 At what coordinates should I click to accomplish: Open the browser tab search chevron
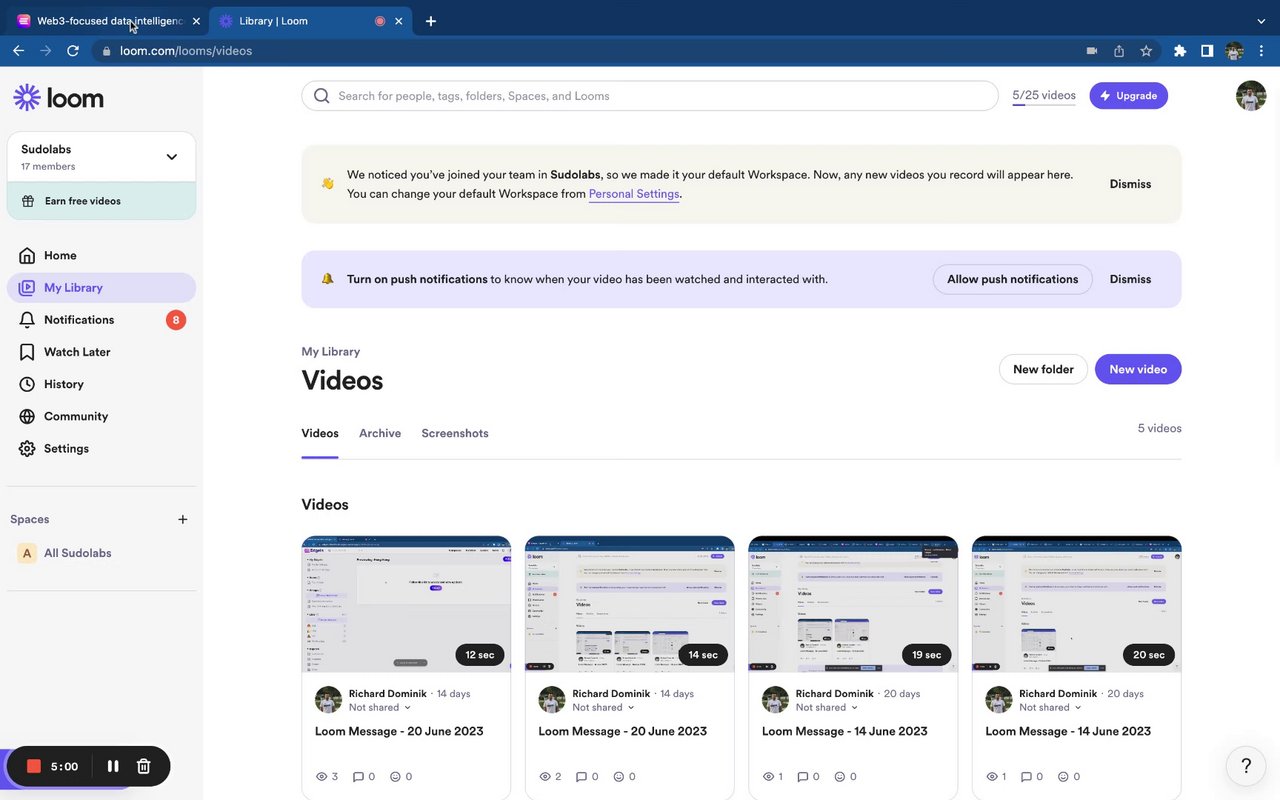tap(1261, 21)
